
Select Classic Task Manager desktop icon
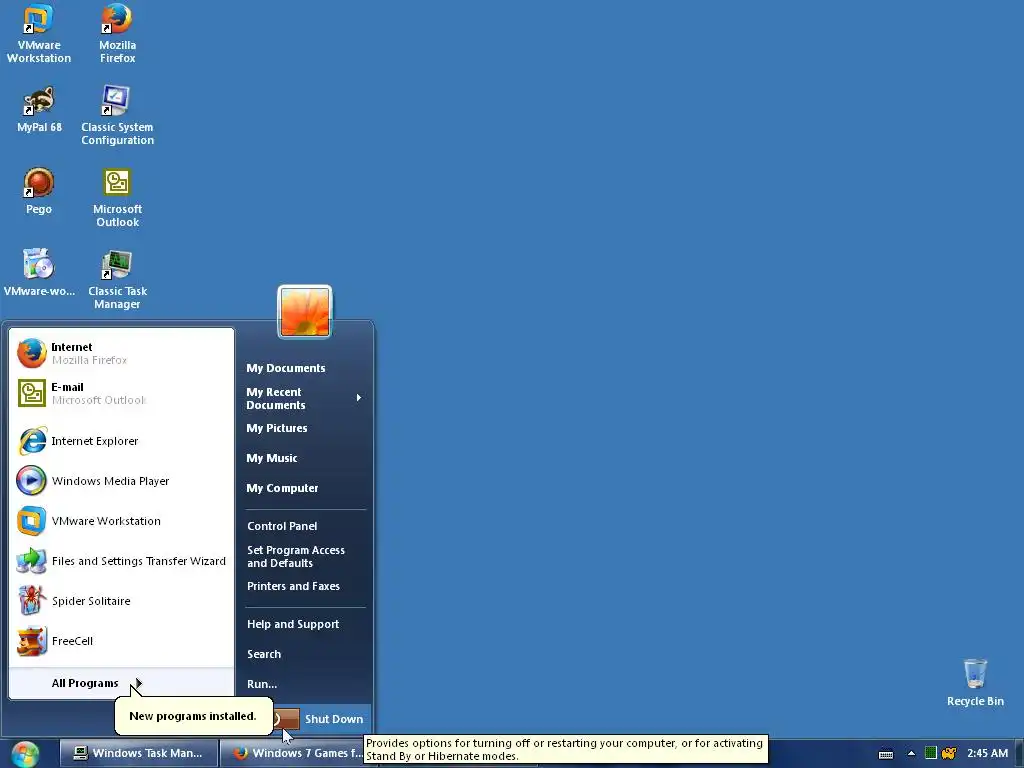117,280
